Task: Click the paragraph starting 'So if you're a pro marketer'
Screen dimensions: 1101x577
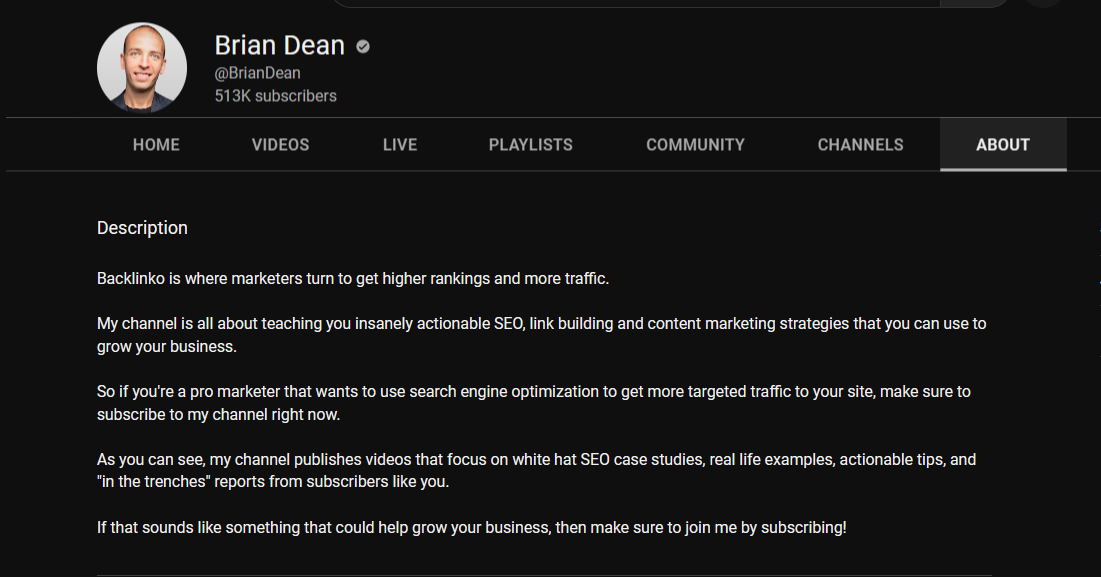Action: pyautogui.click(x=532, y=402)
